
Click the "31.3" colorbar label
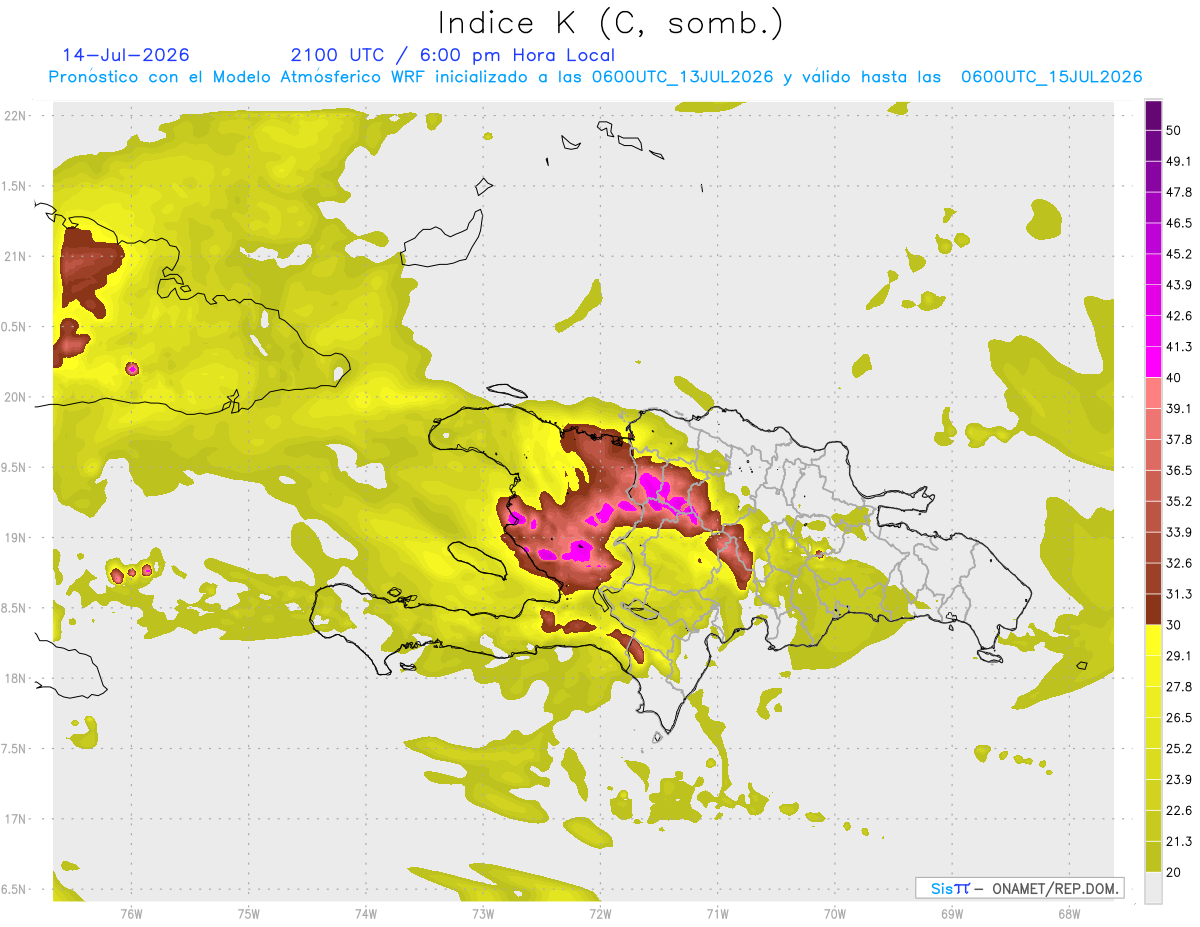1179,594
